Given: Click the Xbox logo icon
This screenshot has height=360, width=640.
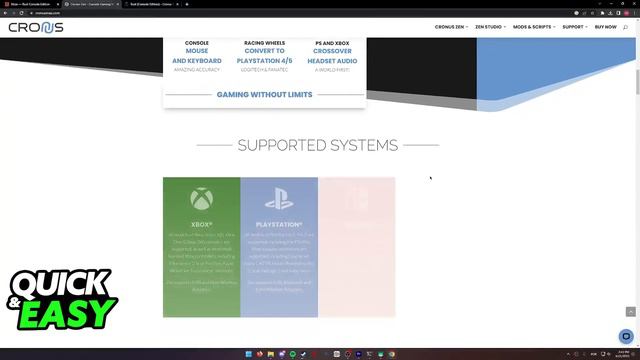Looking at the screenshot, I should click(x=202, y=199).
